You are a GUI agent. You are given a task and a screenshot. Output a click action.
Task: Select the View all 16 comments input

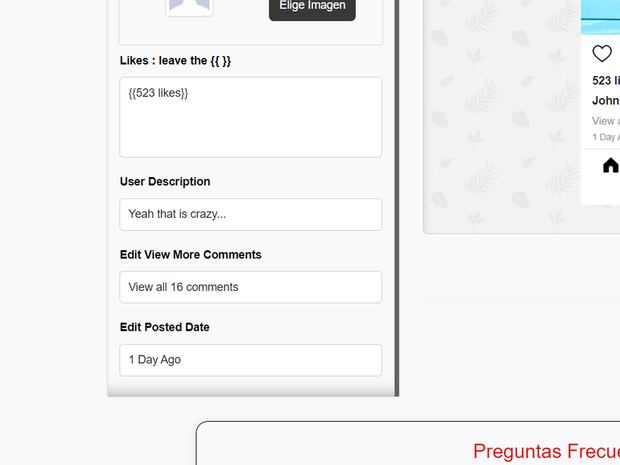(250, 287)
